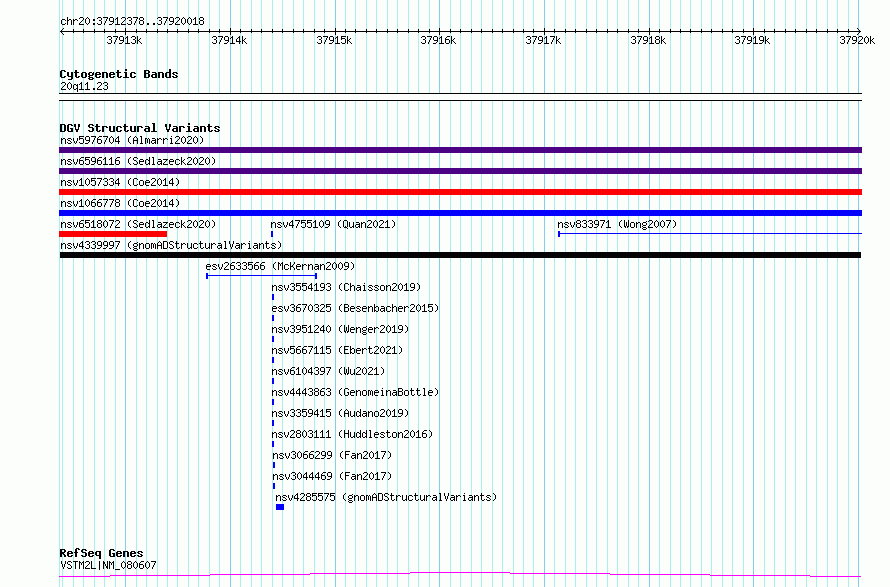
Task: Click the DGV Structural Variants track title
Action: point(140,128)
